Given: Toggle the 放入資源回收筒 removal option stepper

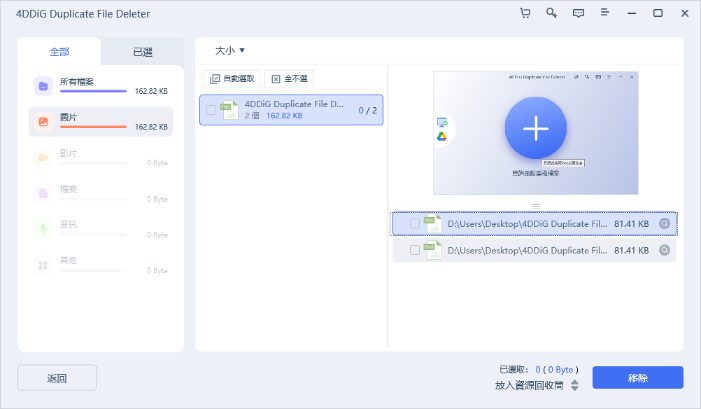Looking at the screenshot, I should click(x=575, y=385).
